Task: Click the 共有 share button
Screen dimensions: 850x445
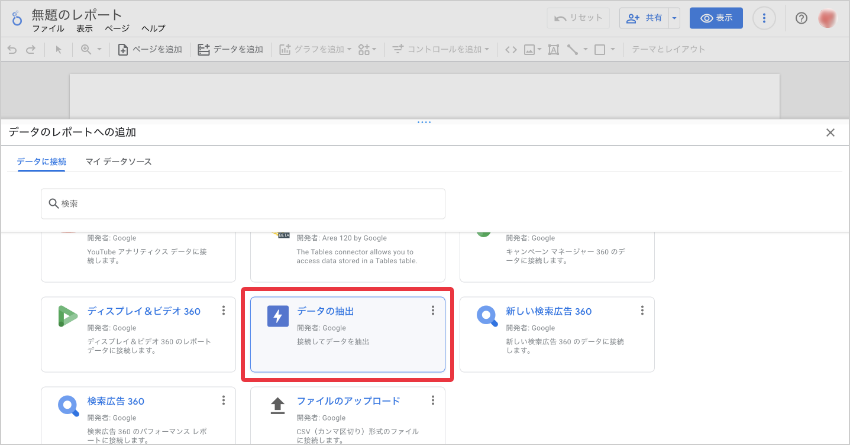Action: (645, 18)
